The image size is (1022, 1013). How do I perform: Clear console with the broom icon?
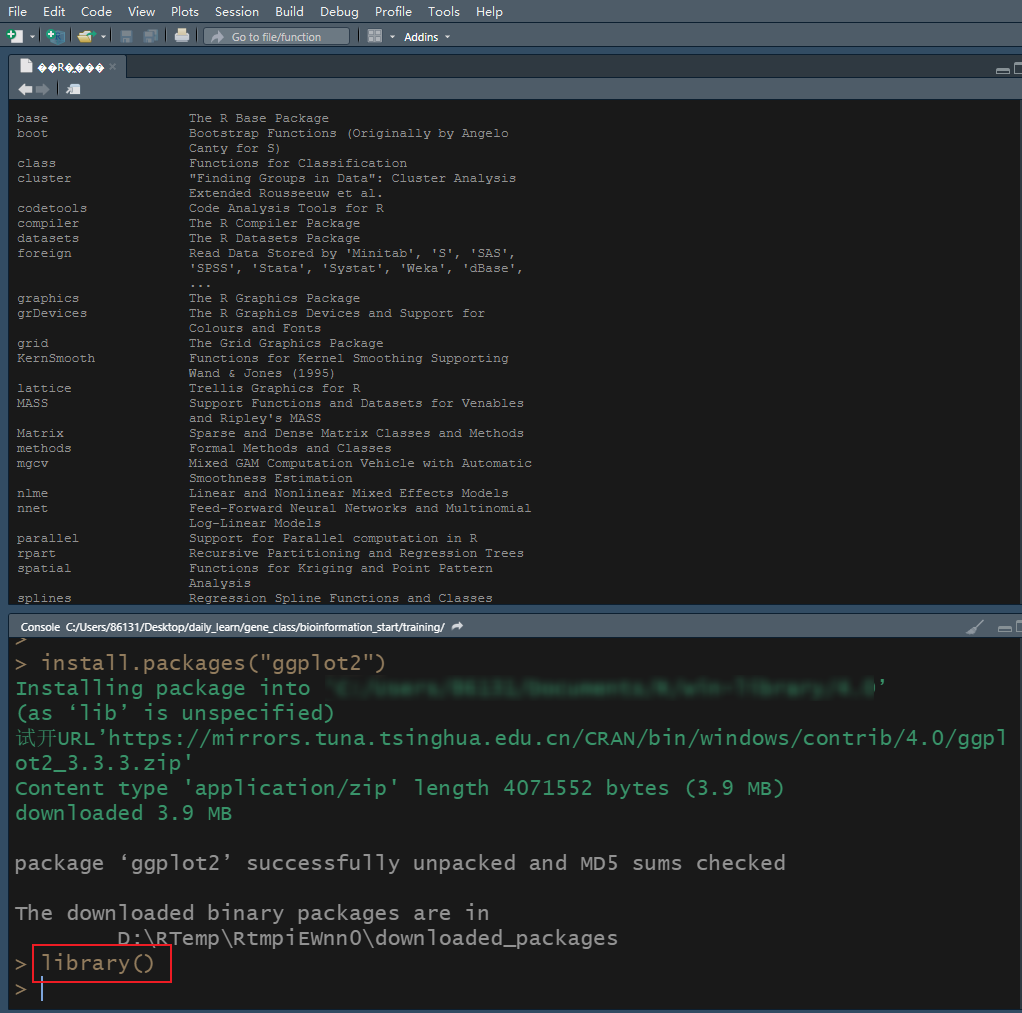point(974,627)
